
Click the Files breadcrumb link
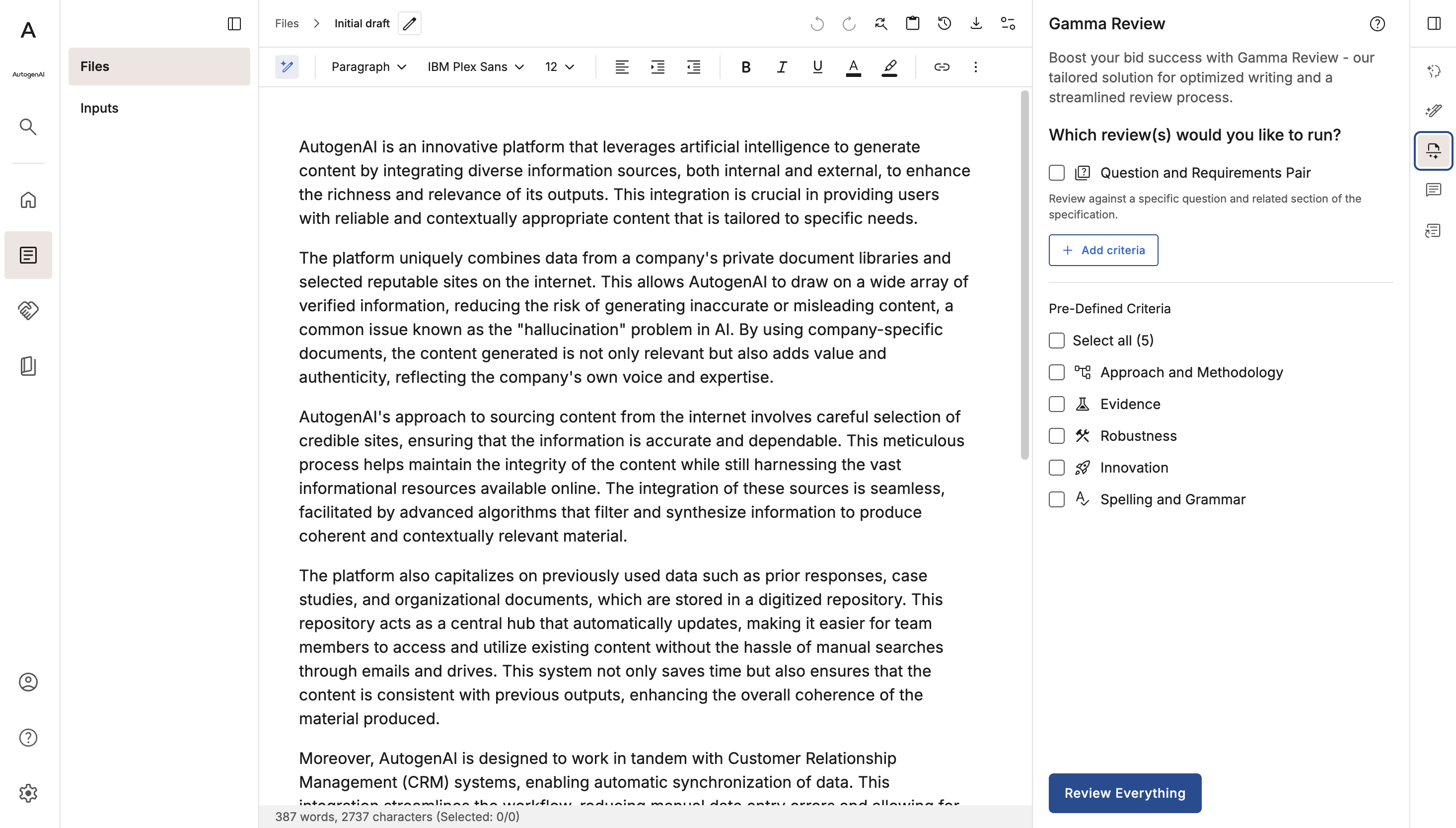coord(287,23)
